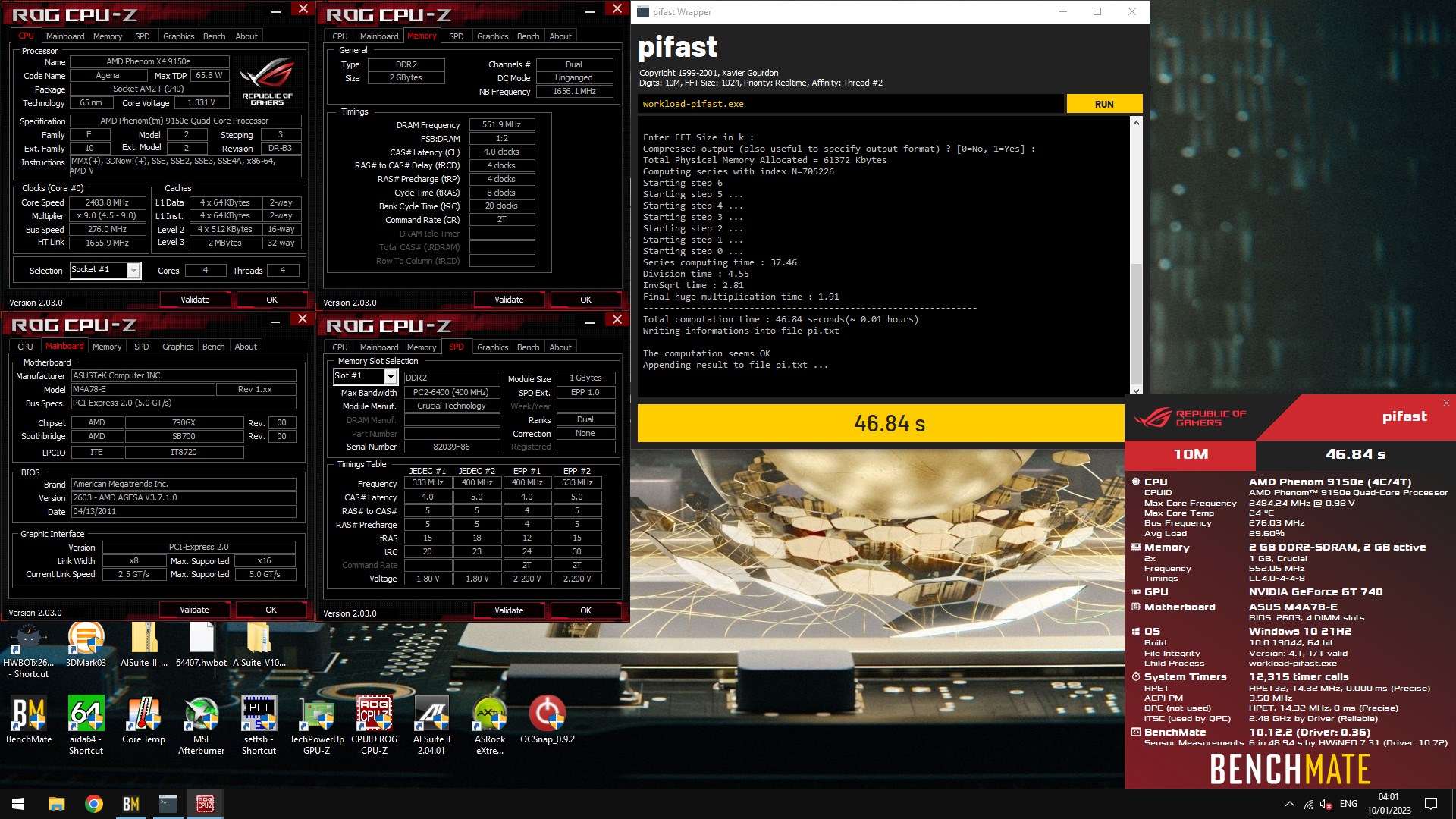The height and width of the screenshot is (819, 1456).
Task: Launch MSI Afterburner desktop icon
Action: tap(201, 725)
